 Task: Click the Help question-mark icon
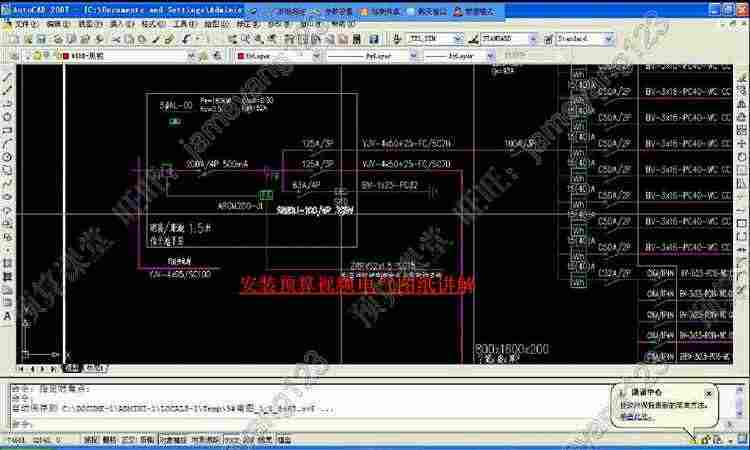coord(374,39)
